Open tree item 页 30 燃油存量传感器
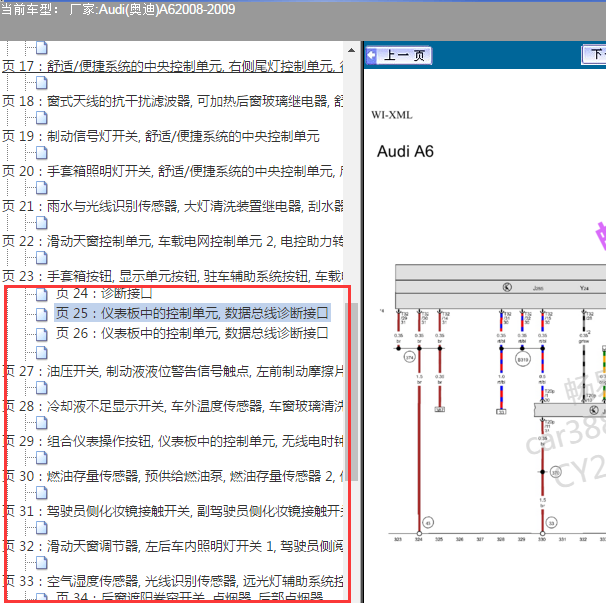Screen dimensions: 606x603 pos(172,476)
